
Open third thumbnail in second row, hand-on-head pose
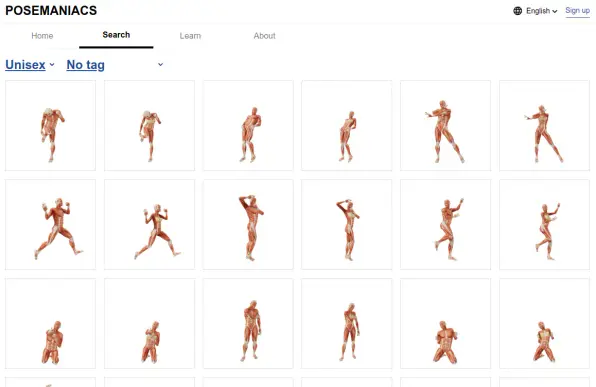248,224
